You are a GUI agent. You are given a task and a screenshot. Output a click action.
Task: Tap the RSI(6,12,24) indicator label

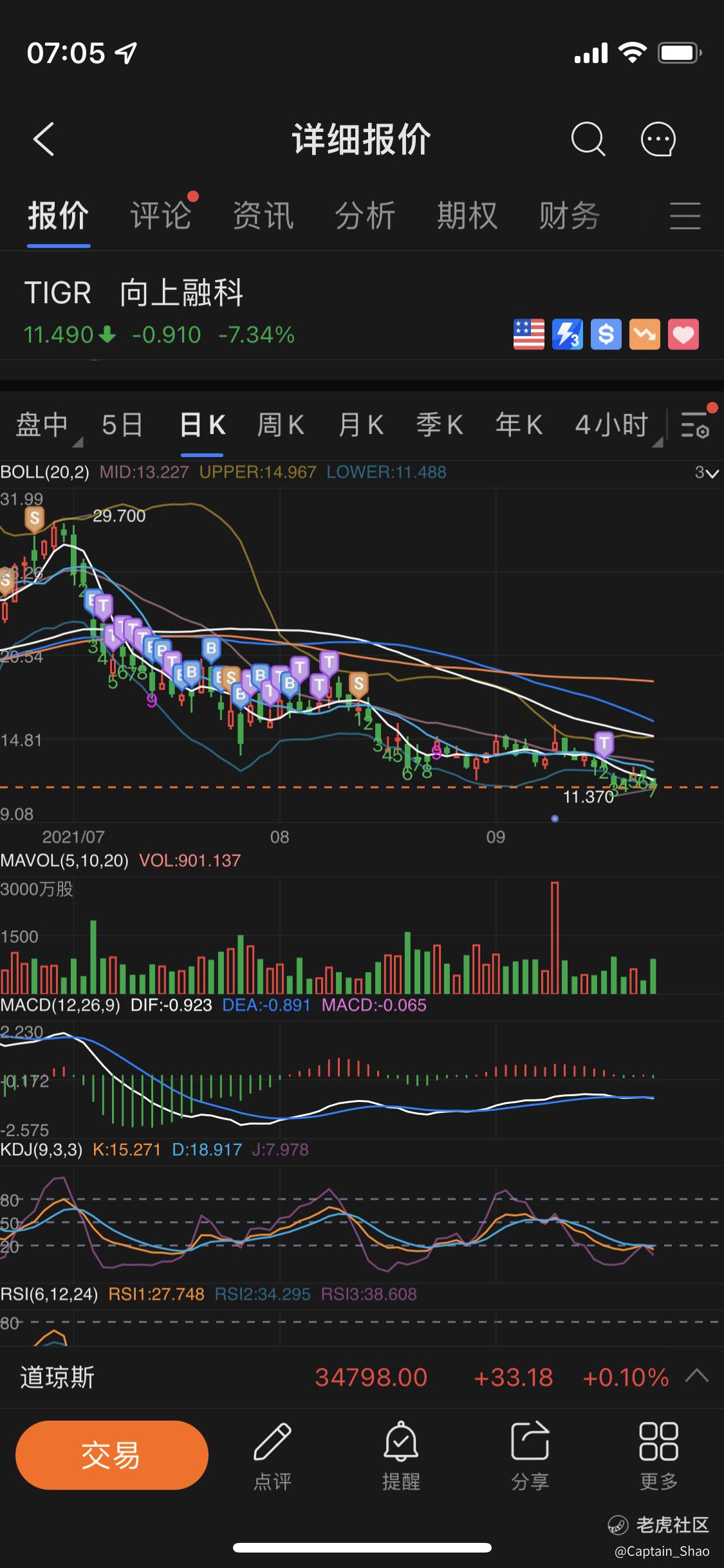tap(49, 1294)
